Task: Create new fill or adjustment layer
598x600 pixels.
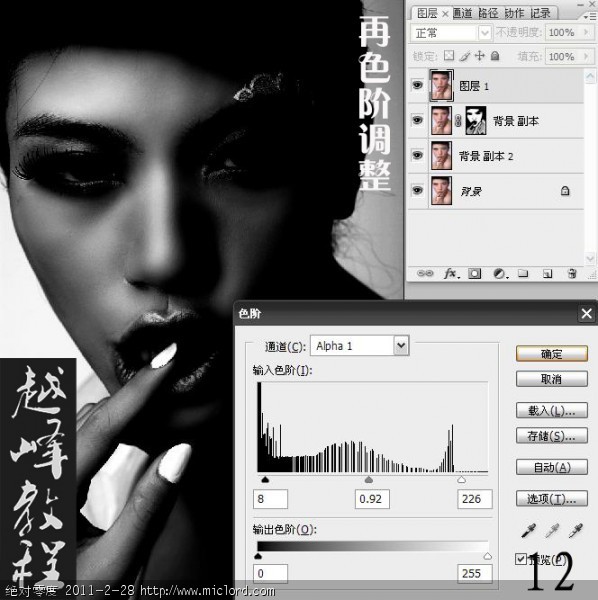Action: (499, 273)
